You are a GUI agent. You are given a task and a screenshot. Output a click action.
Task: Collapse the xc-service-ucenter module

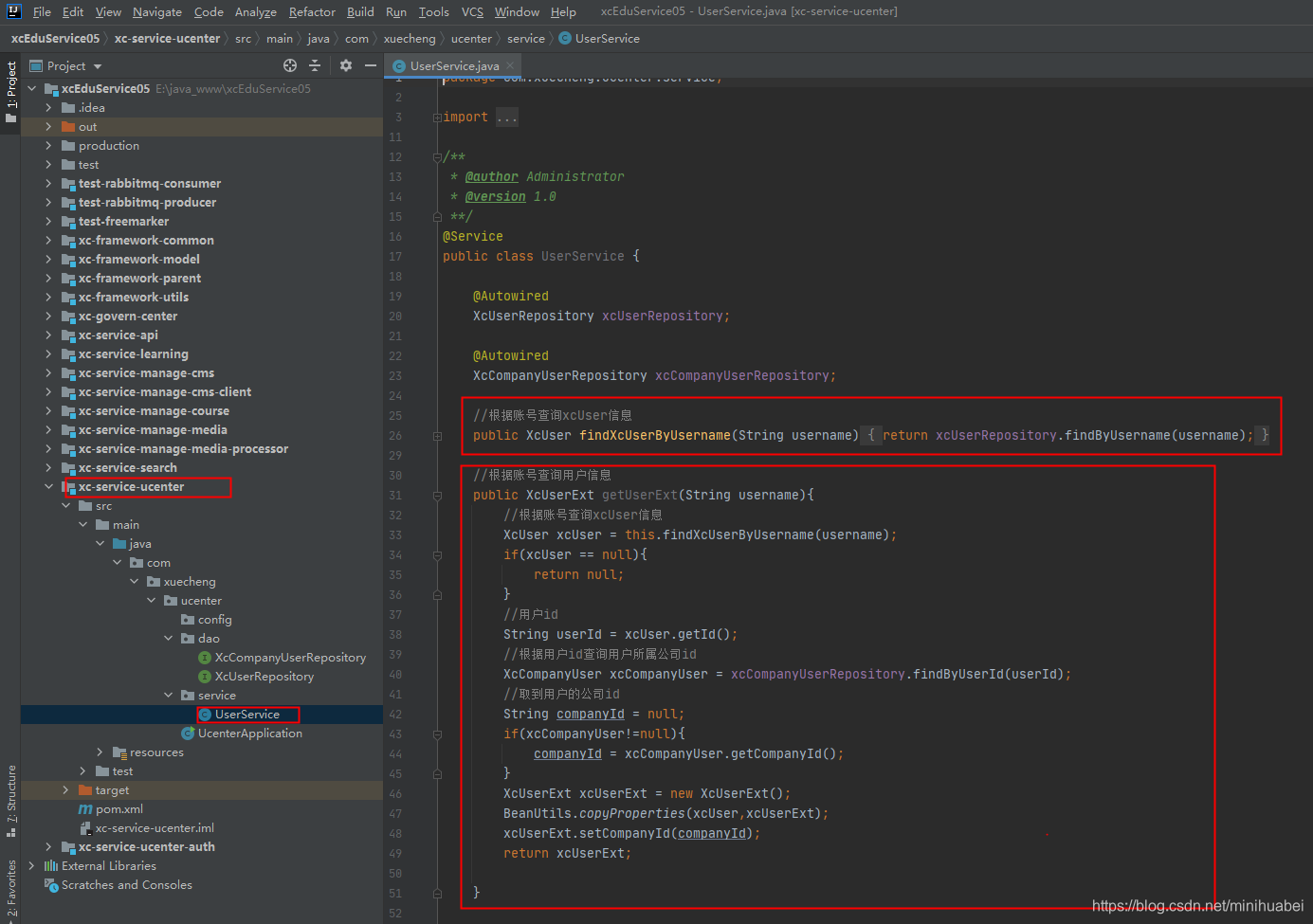49,486
